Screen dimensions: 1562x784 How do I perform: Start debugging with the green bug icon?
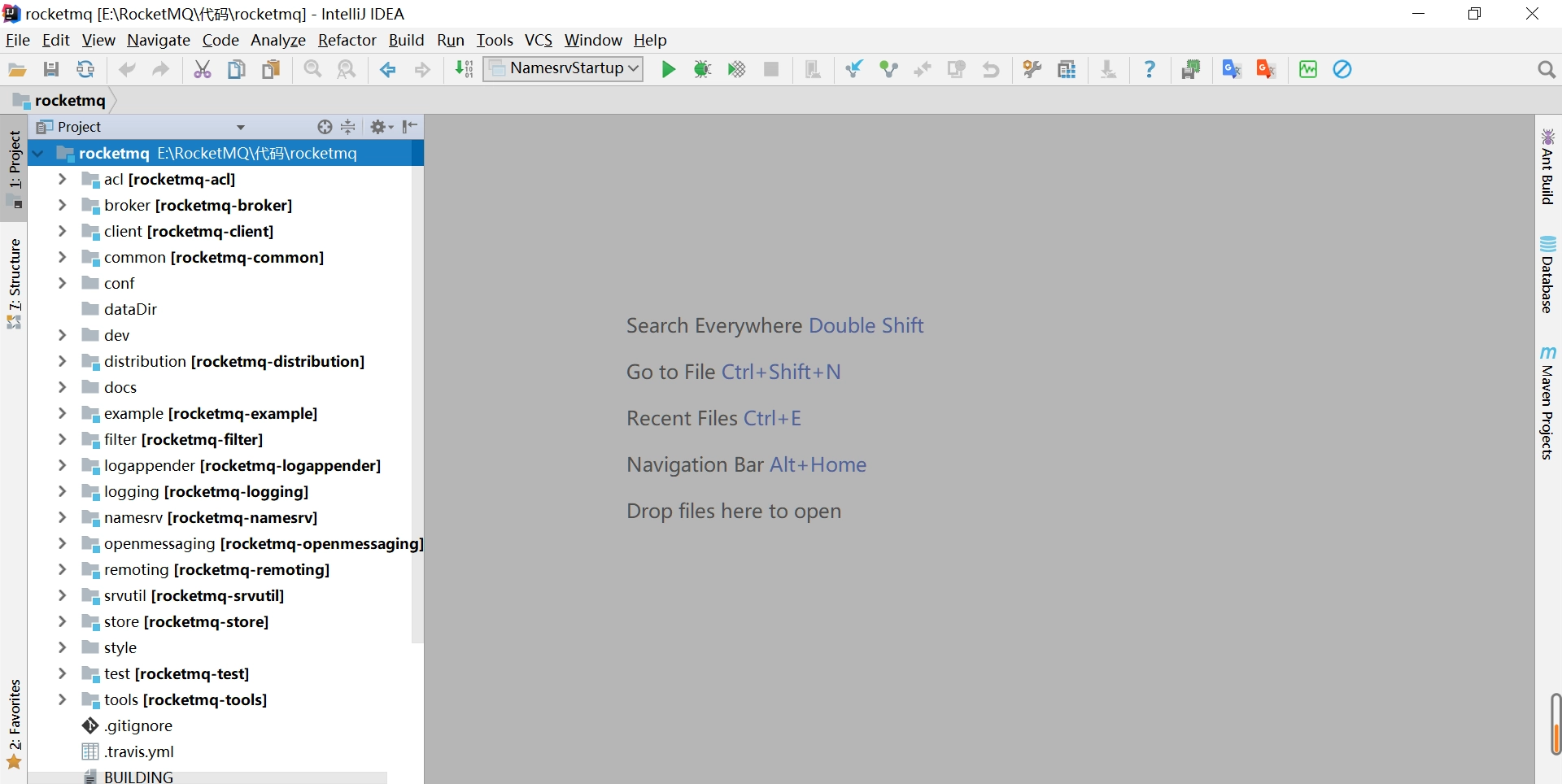[703, 70]
